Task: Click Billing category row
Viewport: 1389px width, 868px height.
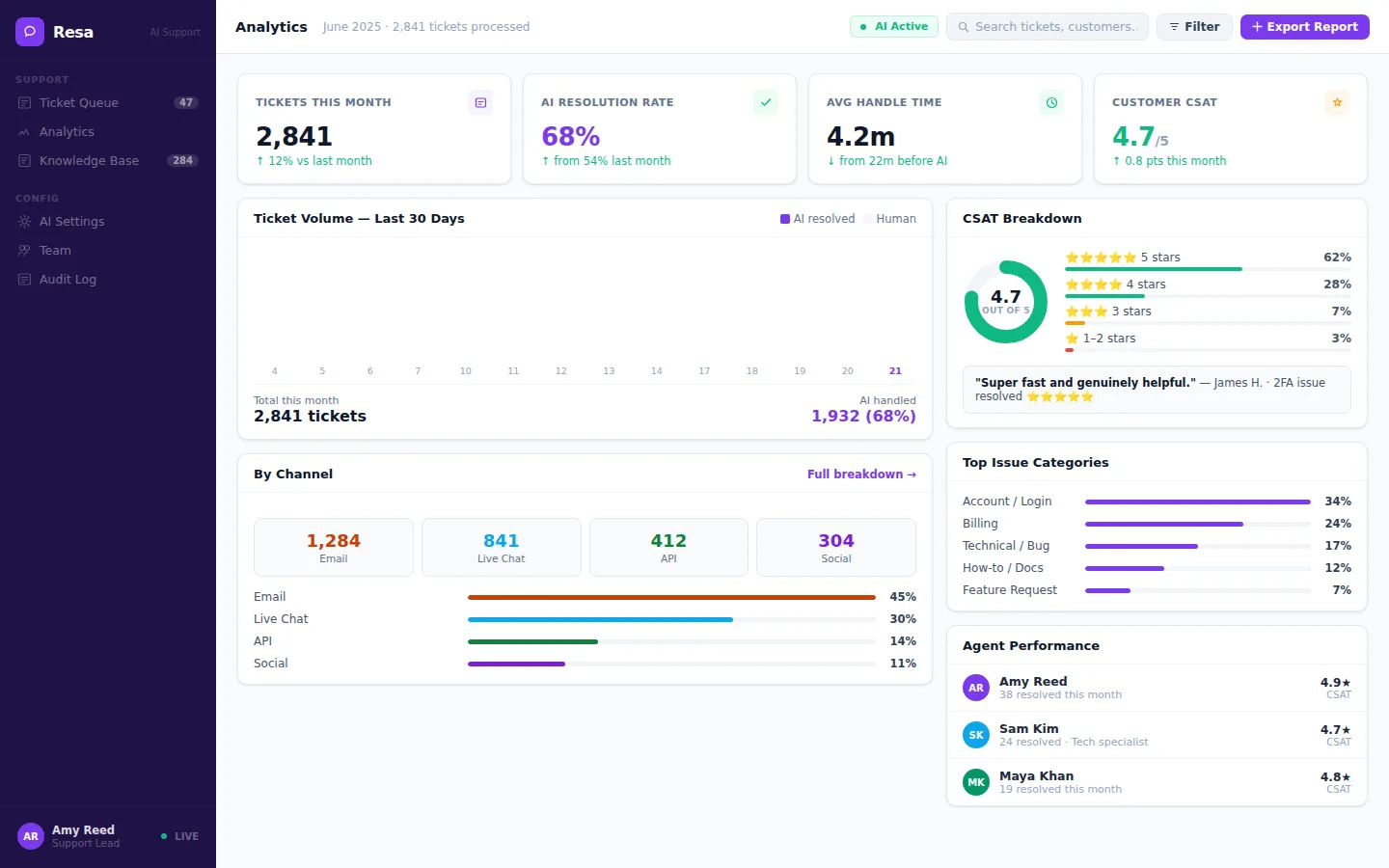Action: pyautogui.click(x=1157, y=524)
